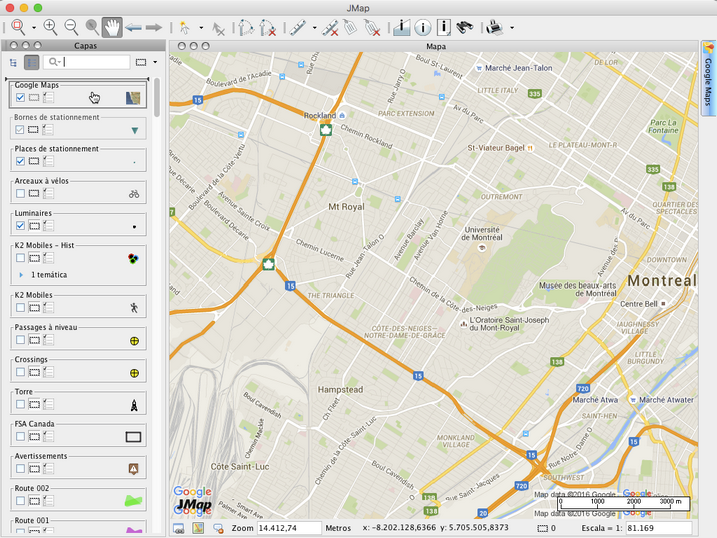717x538 pixels.
Task: Click the Crossings layer name
Action: (x=31, y=360)
